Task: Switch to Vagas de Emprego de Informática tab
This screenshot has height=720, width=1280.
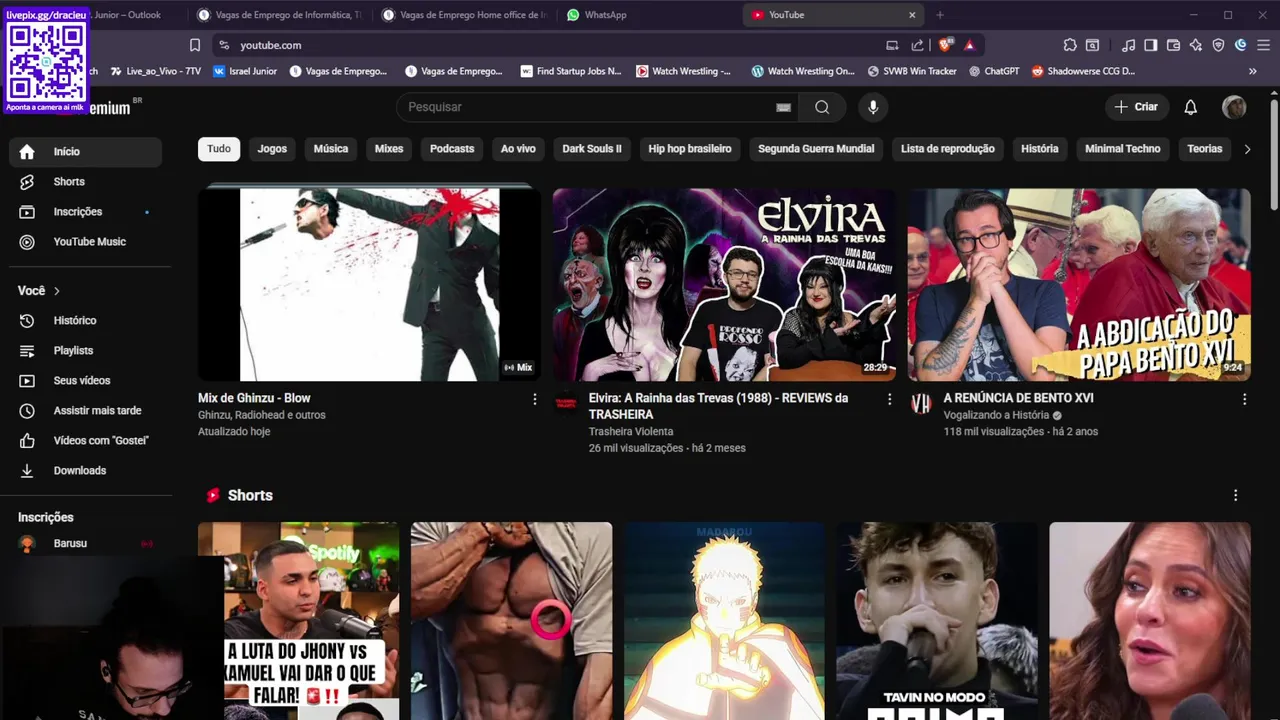Action: point(280,15)
